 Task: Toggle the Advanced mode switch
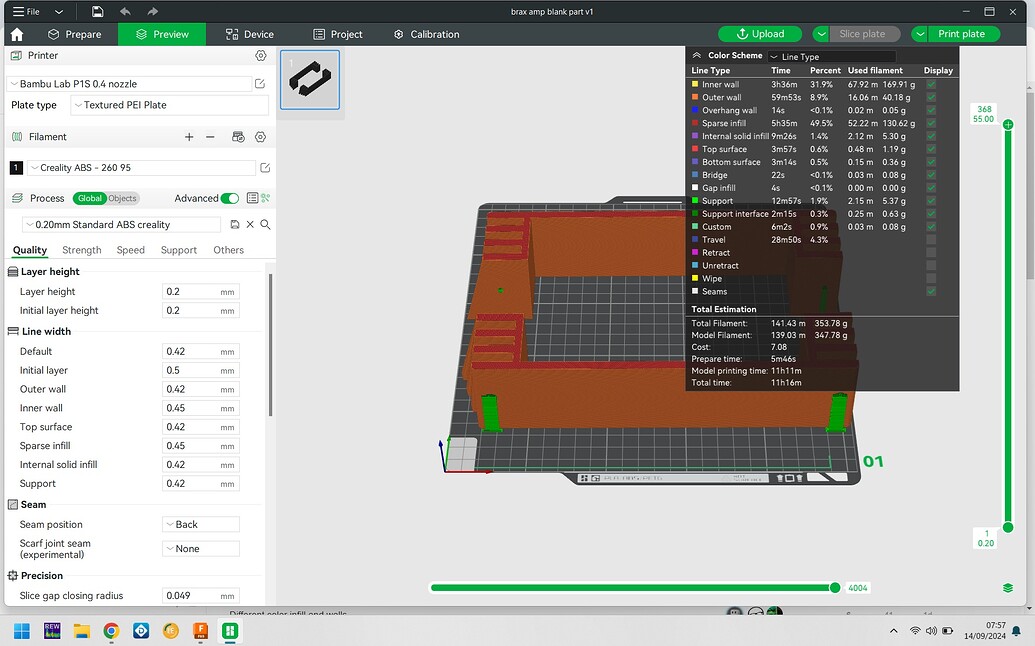230,198
